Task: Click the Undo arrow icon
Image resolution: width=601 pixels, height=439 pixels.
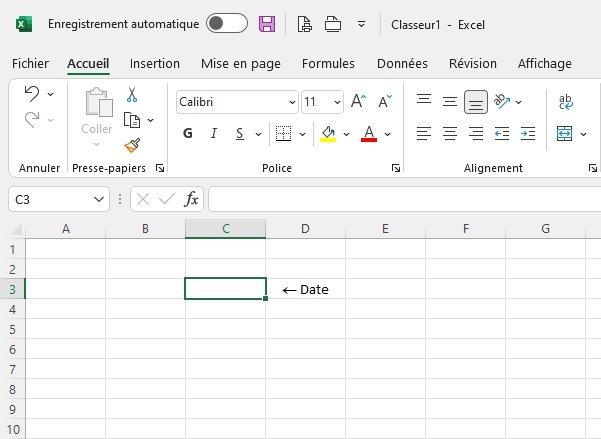Action: coord(32,94)
